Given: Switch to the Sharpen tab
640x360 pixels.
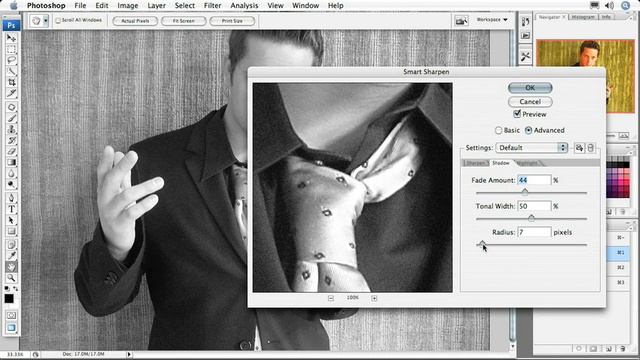Looking at the screenshot, I should 476,163.
